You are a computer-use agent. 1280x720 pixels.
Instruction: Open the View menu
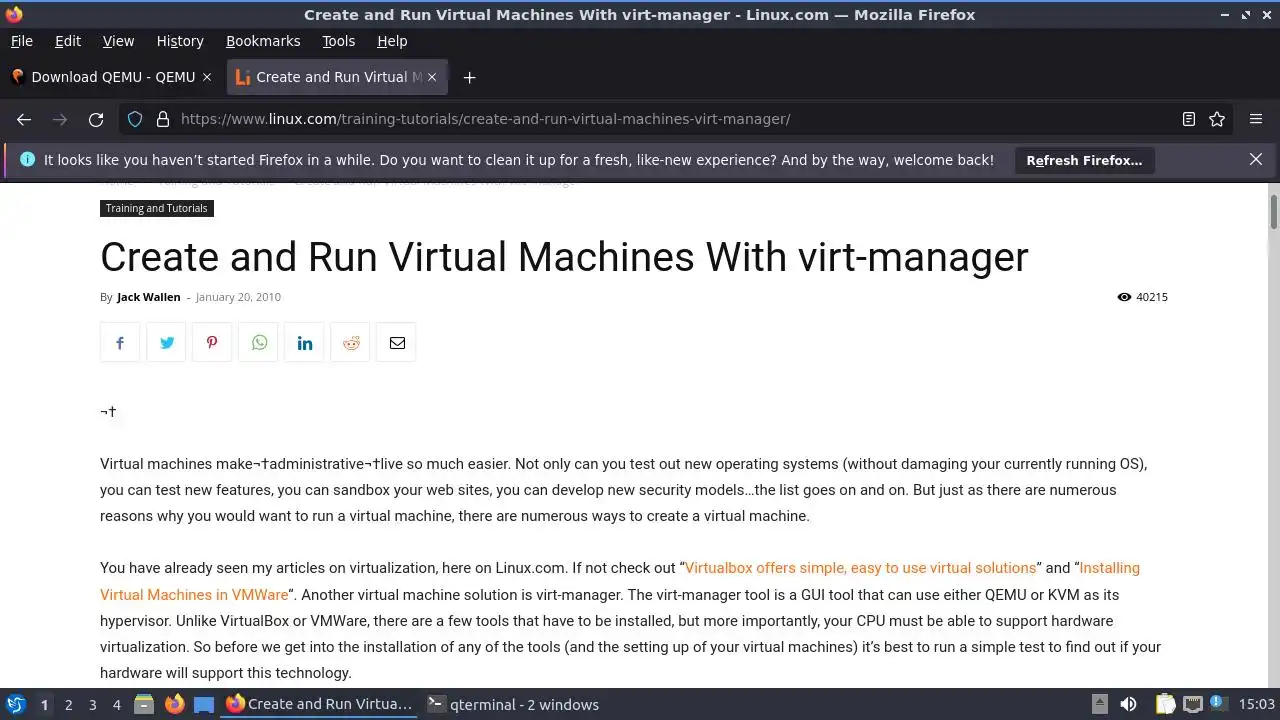tap(118, 41)
